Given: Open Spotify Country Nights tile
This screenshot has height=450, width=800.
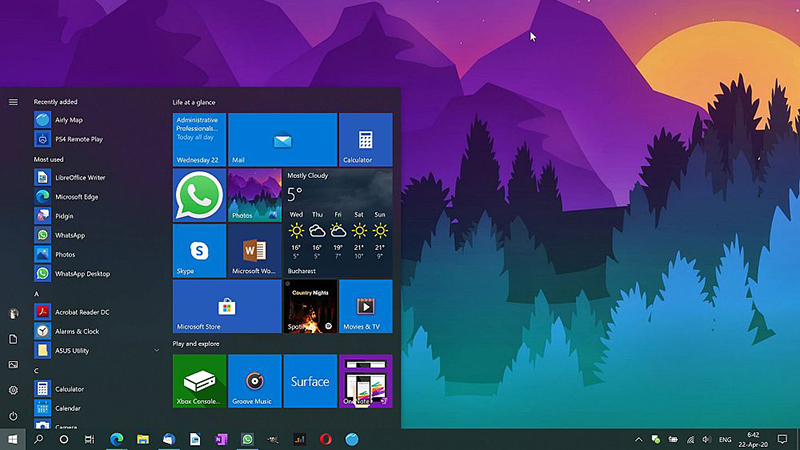Looking at the screenshot, I should [x=310, y=307].
